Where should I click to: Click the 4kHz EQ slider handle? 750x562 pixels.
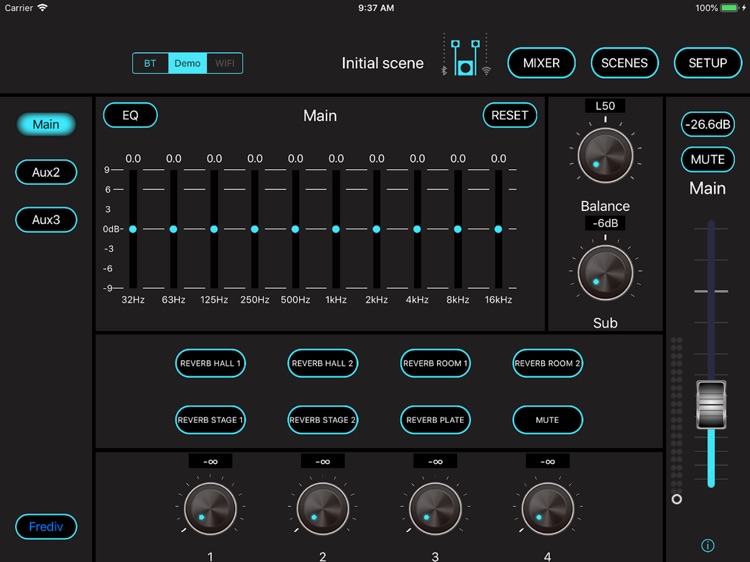click(417, 229)
